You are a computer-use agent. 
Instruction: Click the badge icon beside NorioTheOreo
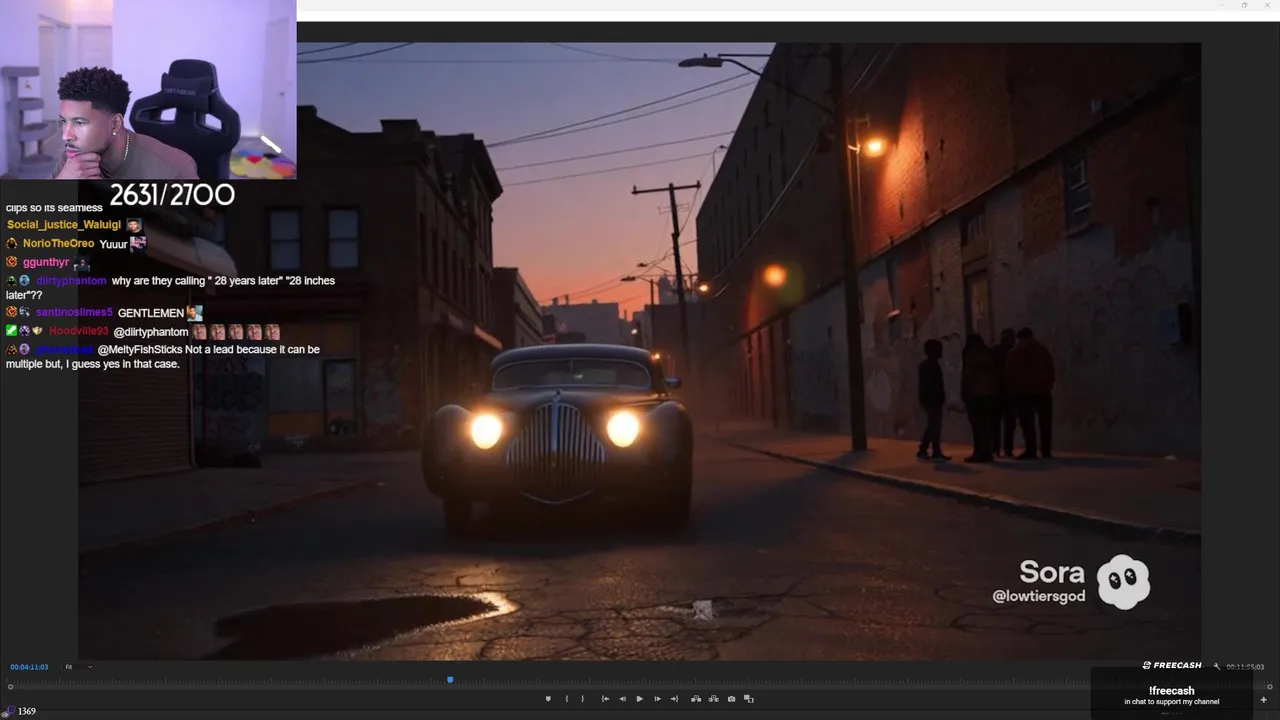pyautogui.click(x=12, y=244)
